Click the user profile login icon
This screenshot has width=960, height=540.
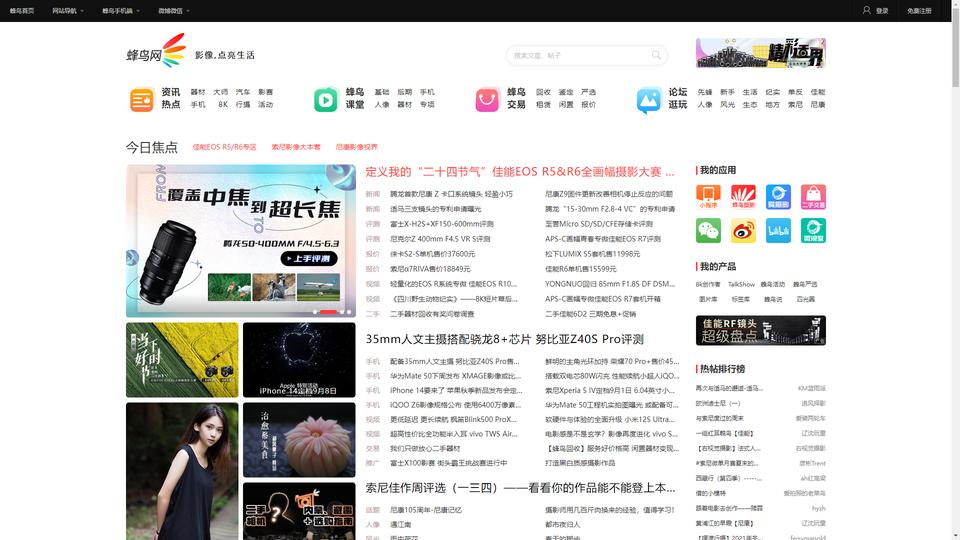pyautogui.click(x=866, y=10)
